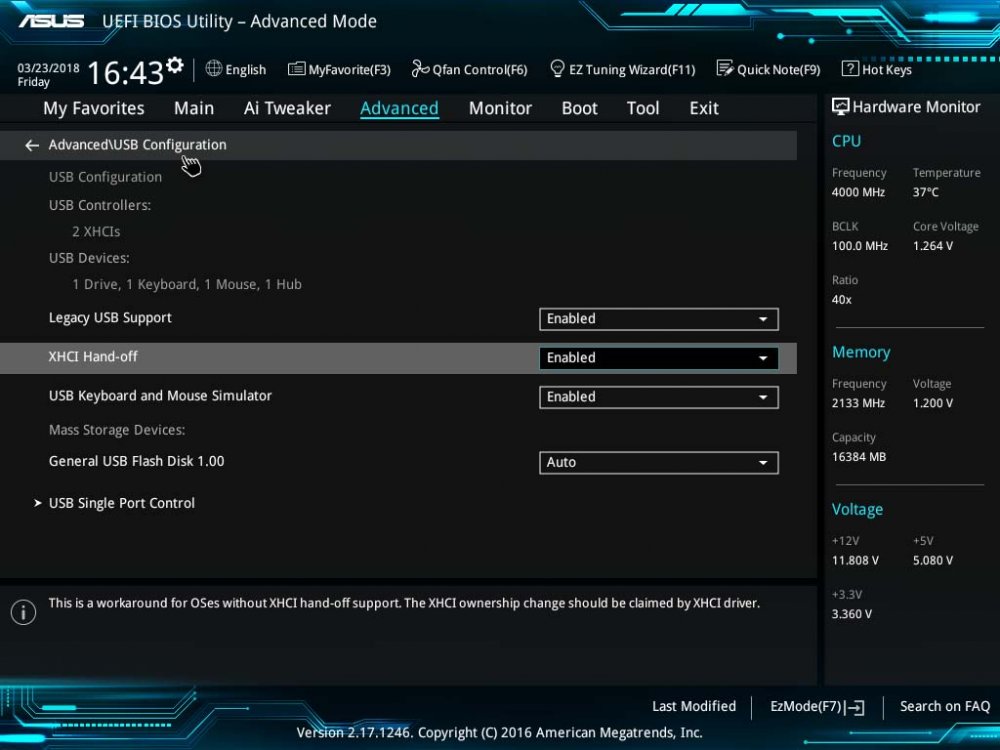Image resolution: width=1000 pixels, height=750 pixels.
Task: Click the info icon beside help text
Action: [23, 612]
